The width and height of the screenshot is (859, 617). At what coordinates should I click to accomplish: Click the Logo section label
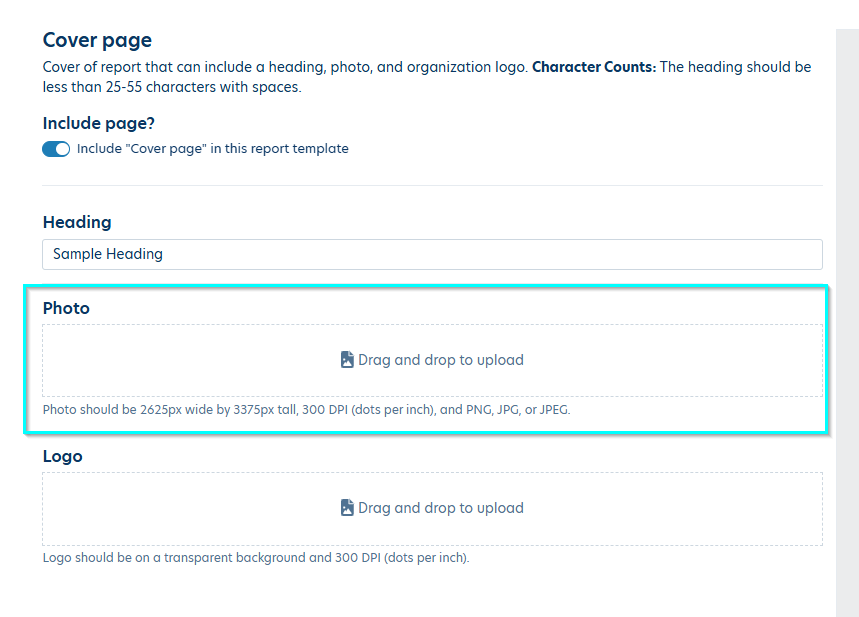(62, 456)
